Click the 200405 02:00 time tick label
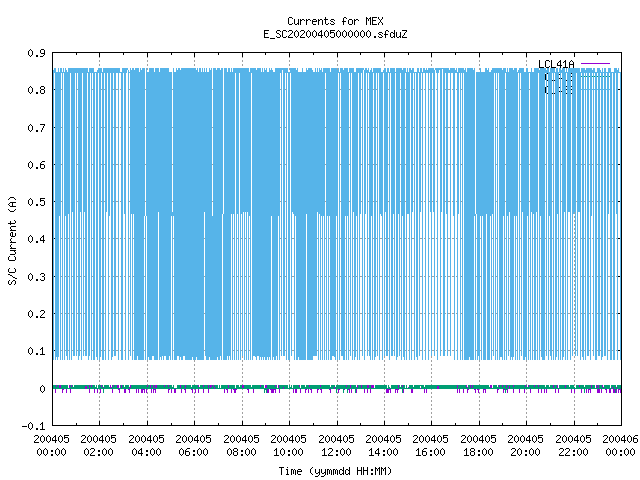 98,445
